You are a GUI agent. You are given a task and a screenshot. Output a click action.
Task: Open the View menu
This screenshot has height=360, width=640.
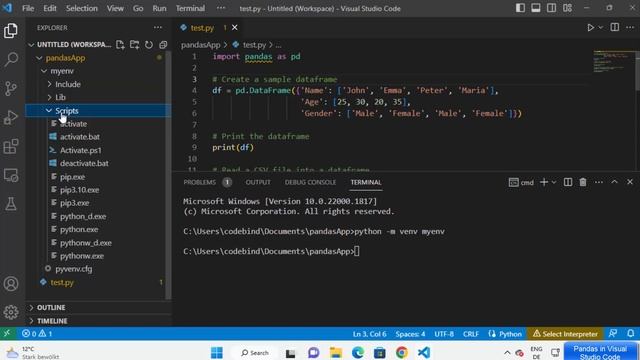click(x=115, y=8)
